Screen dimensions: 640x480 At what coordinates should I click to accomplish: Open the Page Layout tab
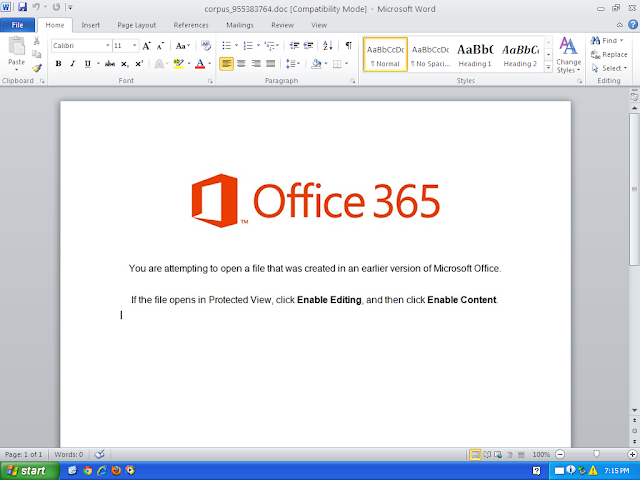tap(137, 25)
